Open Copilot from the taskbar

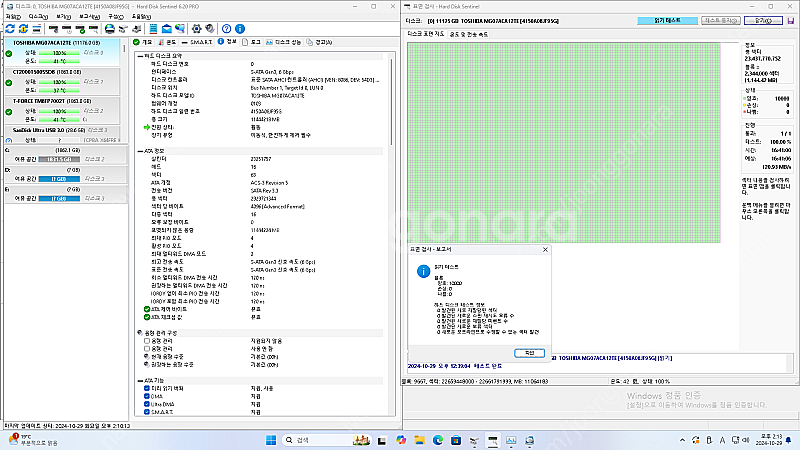pyautogui.click(x=401, y=440)
